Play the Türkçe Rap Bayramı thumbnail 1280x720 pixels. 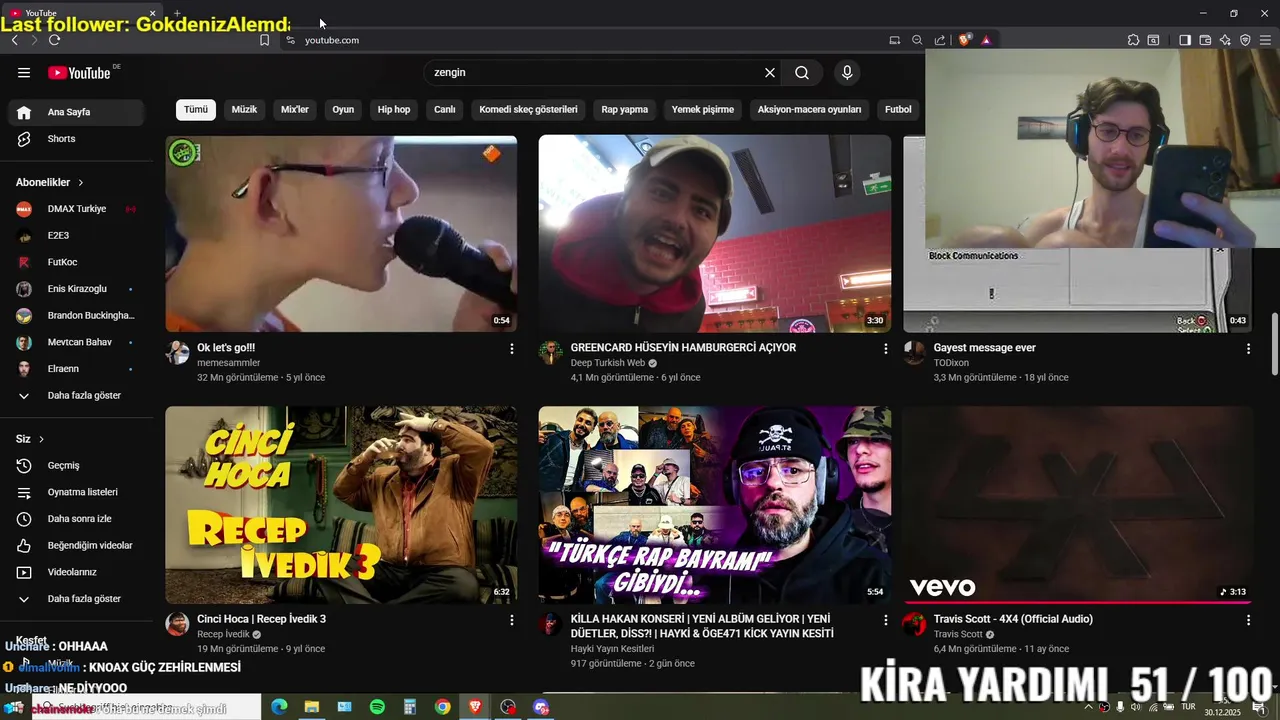click(x=715, y=505)
